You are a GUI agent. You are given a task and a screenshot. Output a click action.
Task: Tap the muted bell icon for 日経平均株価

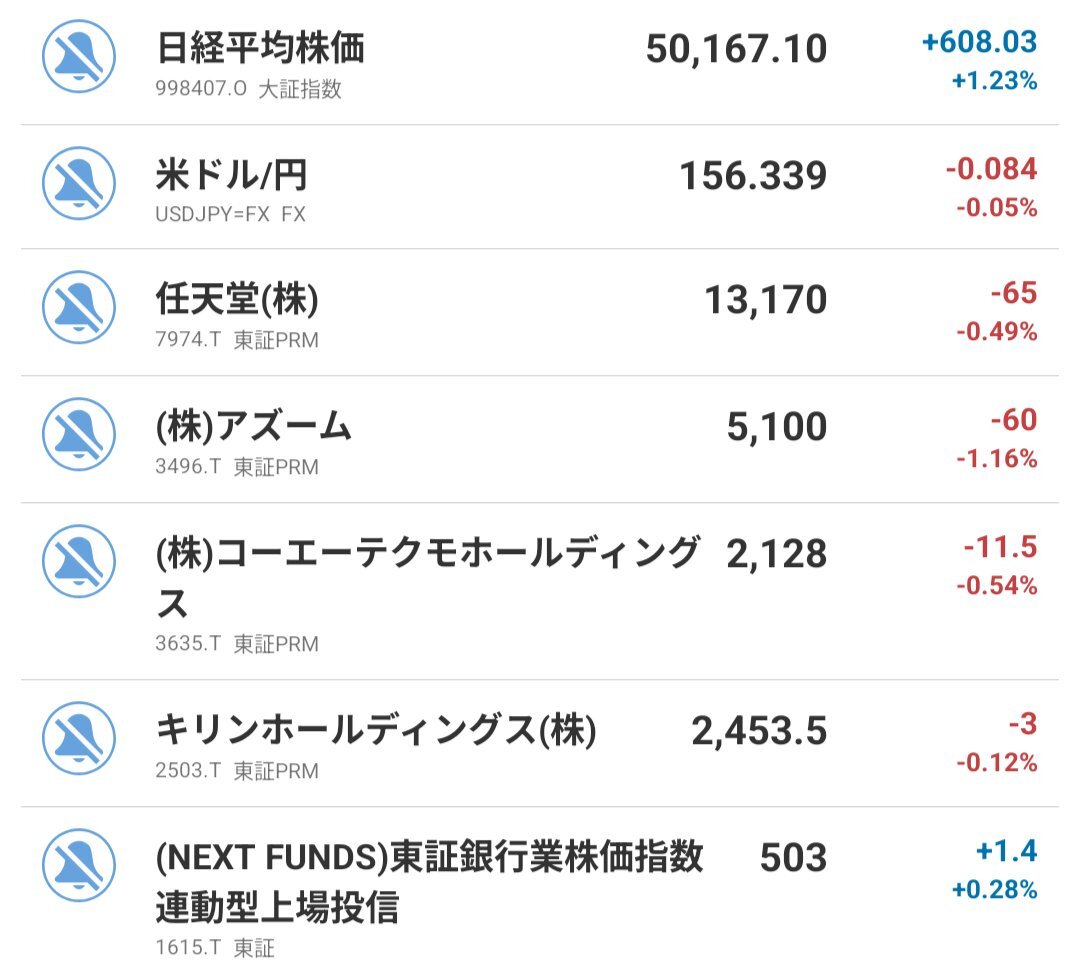click(x=79, y=58)
